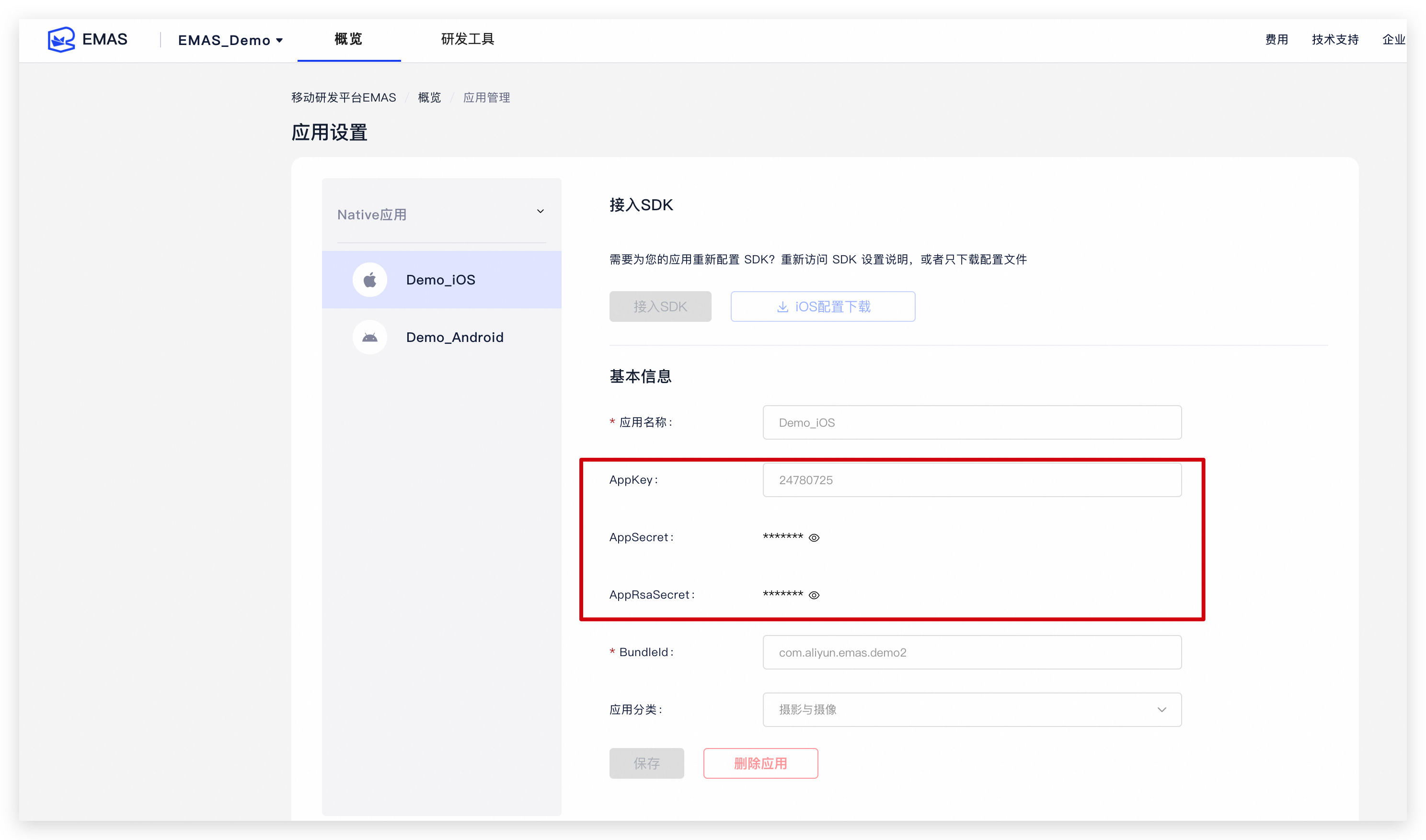The width and height of the screenshot is (1426, 840).
Task: Go to 概览 breadcrumb link
Action: (429, 97)
